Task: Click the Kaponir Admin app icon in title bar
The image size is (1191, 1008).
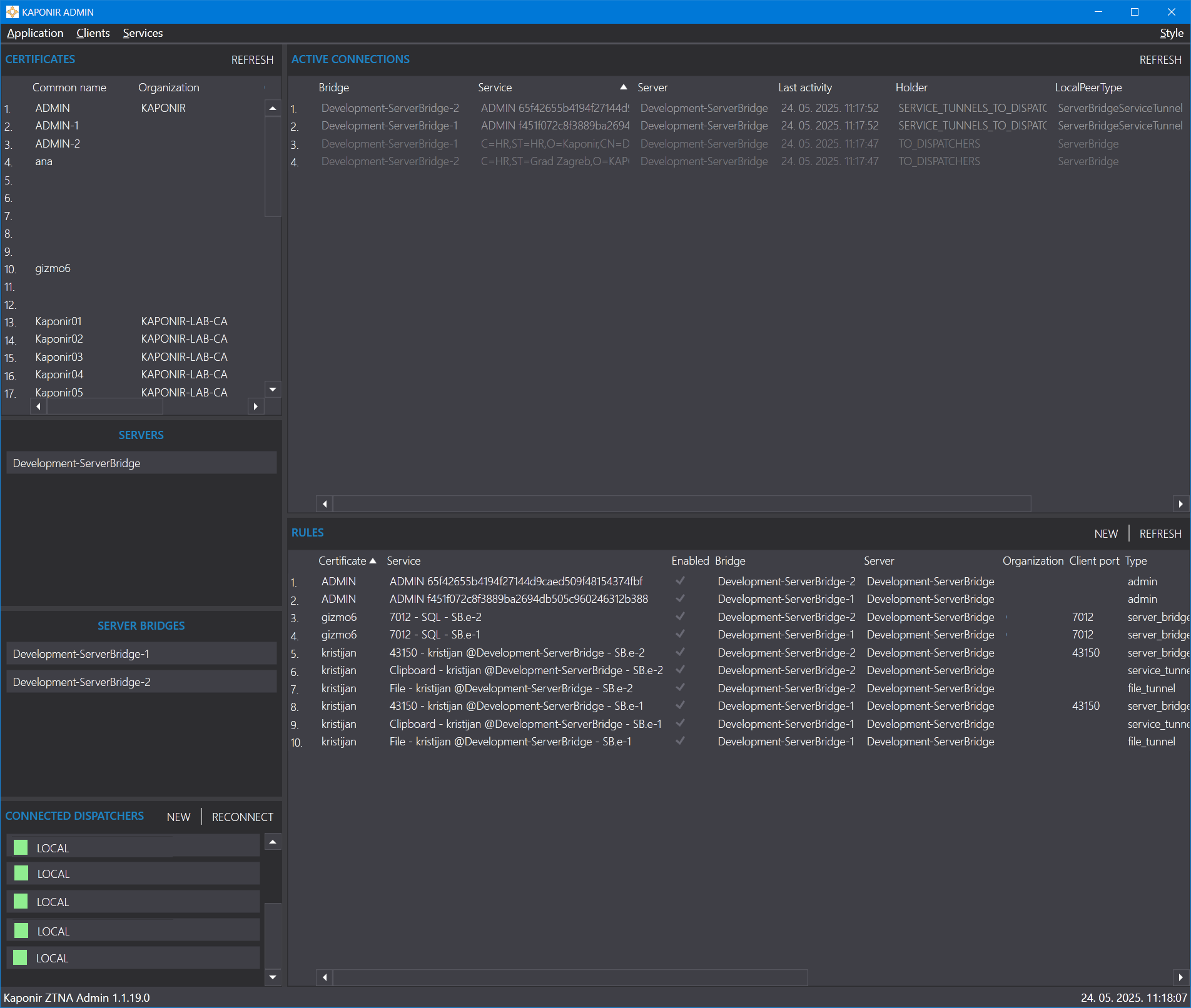Action: (x=12, y=12)
